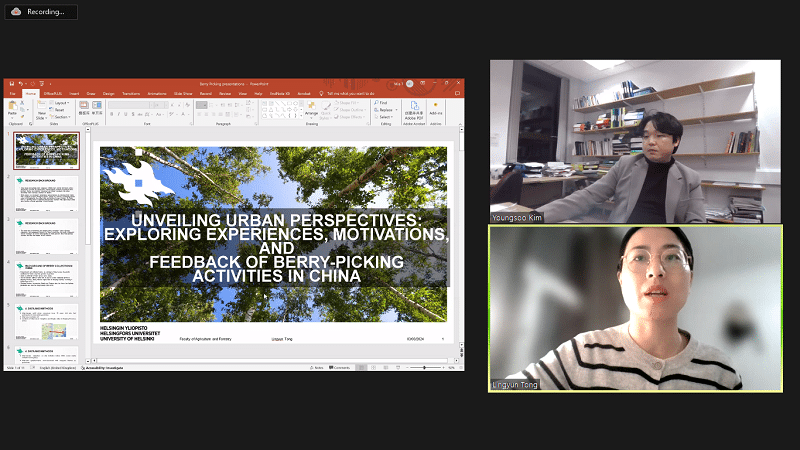
Task: Open the font name combo box
Action: [x=128, y=104]
